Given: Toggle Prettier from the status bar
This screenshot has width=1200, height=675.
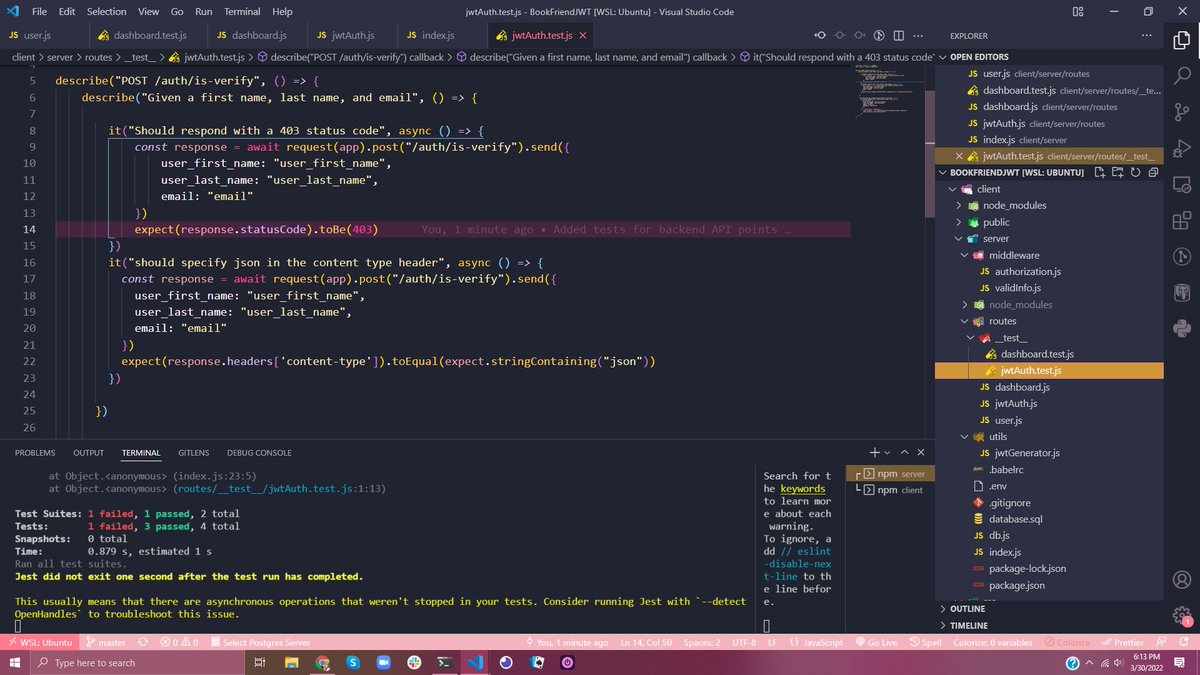Looking at the screenshot, I should [1123, 642].
